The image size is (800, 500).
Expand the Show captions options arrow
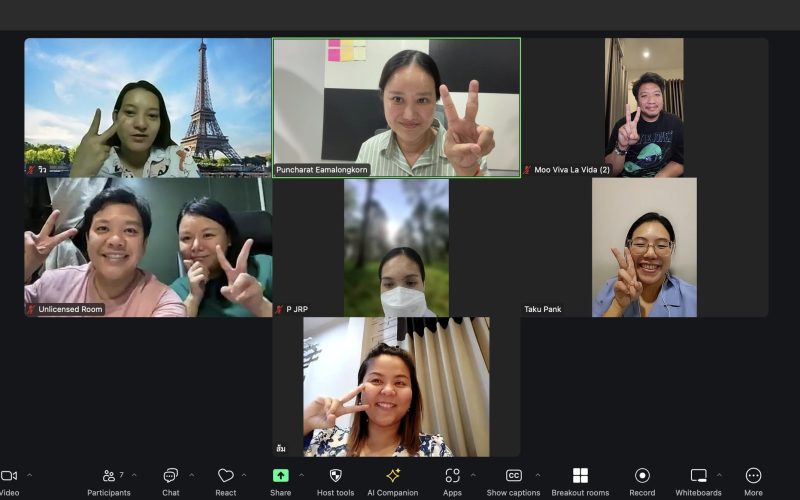pos(537,475)
